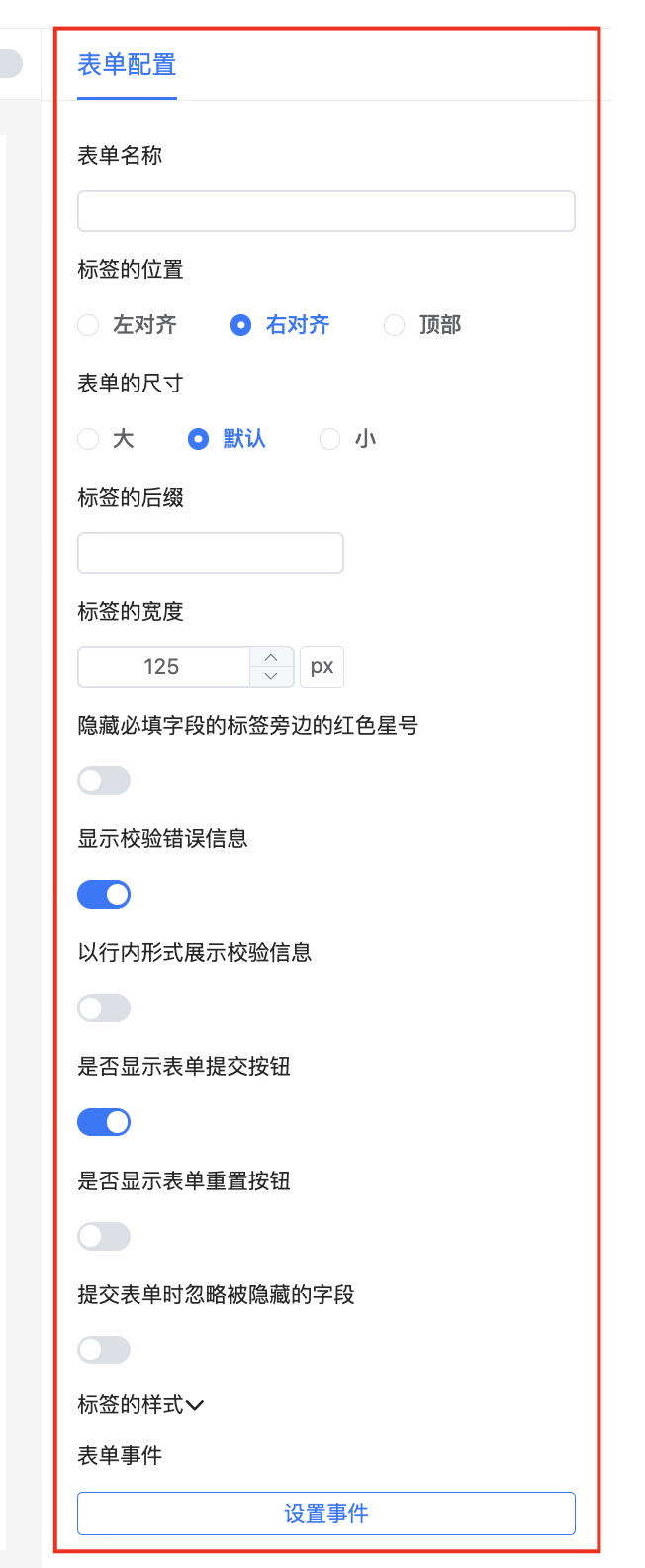This screenshot has height=1568, width=645.
Task: Choose 小 form size
Action: [329, 439]
